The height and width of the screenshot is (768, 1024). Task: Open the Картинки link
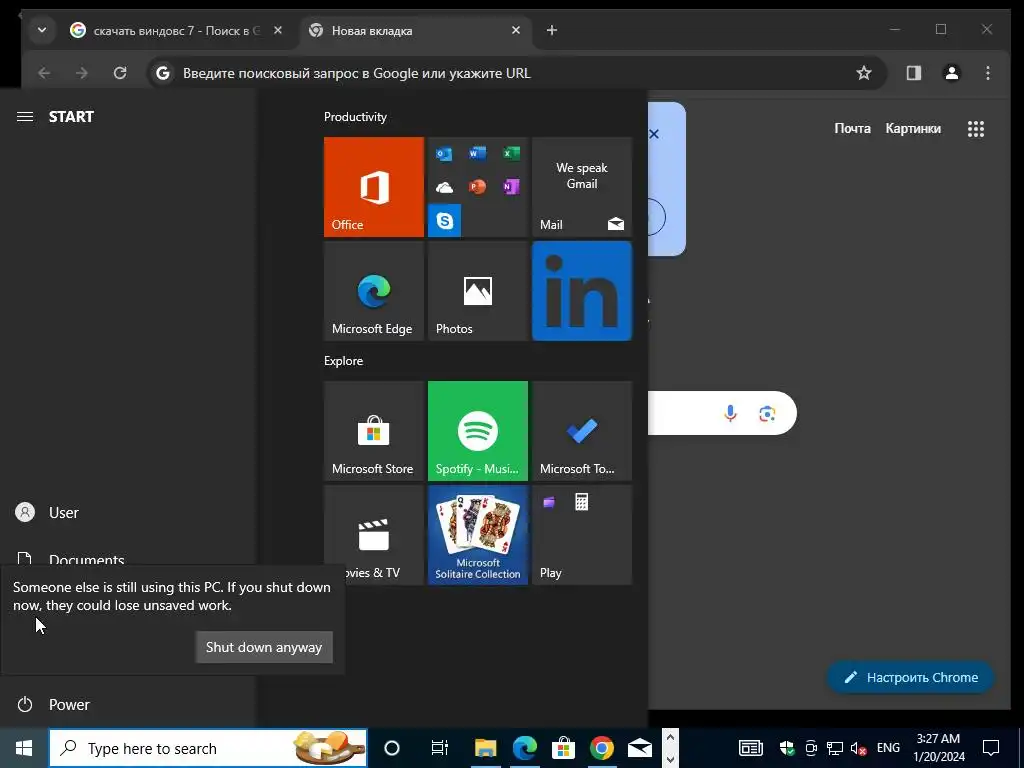913,129
